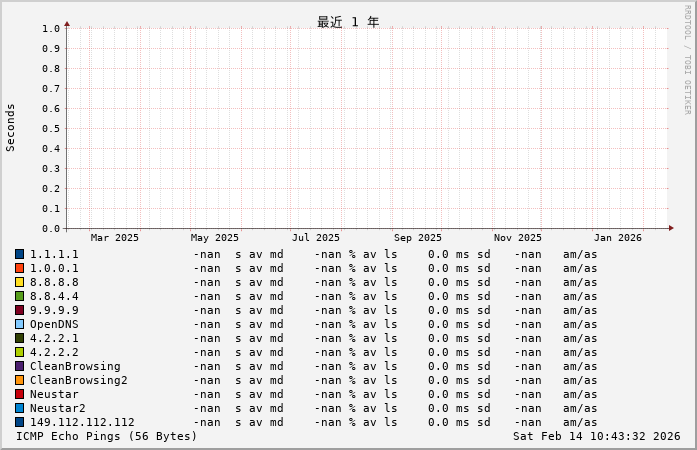Click the light blue OpenDNS swatch
697x450 pixels.
click(19, 324)
